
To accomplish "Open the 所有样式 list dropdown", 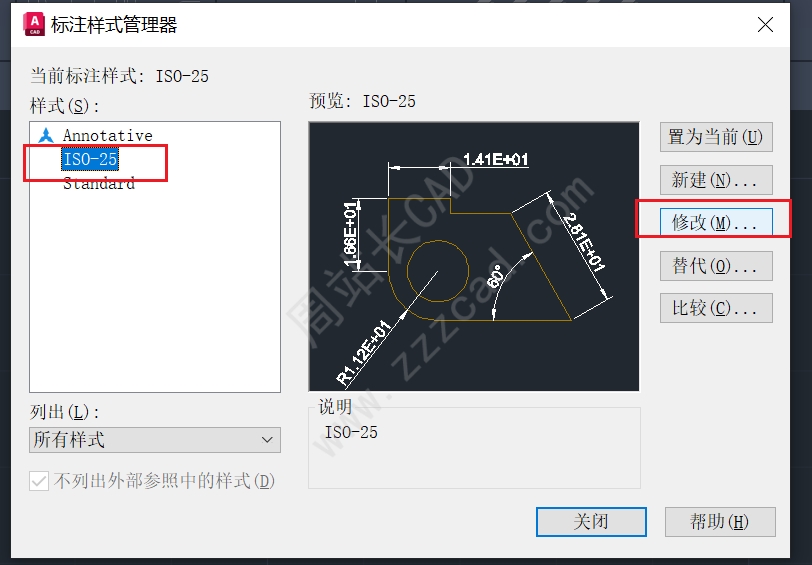I will coord(155,440).
